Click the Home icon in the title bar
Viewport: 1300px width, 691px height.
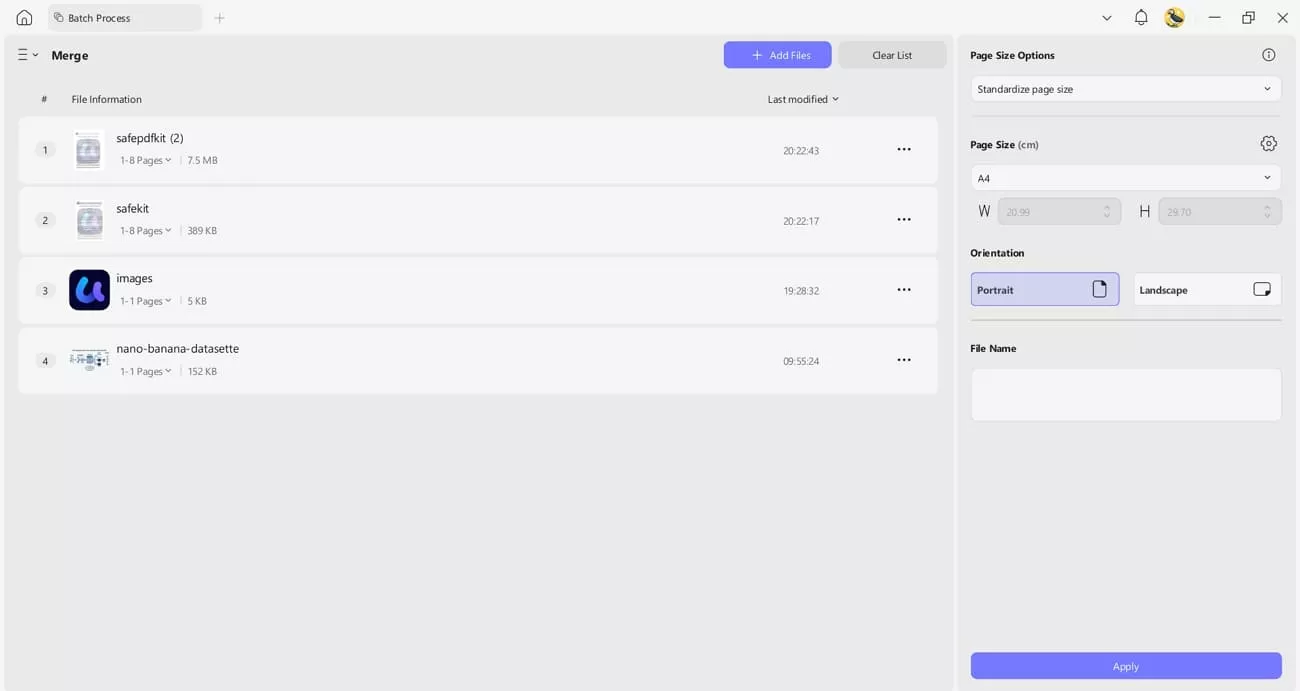[x=22, y=17]
